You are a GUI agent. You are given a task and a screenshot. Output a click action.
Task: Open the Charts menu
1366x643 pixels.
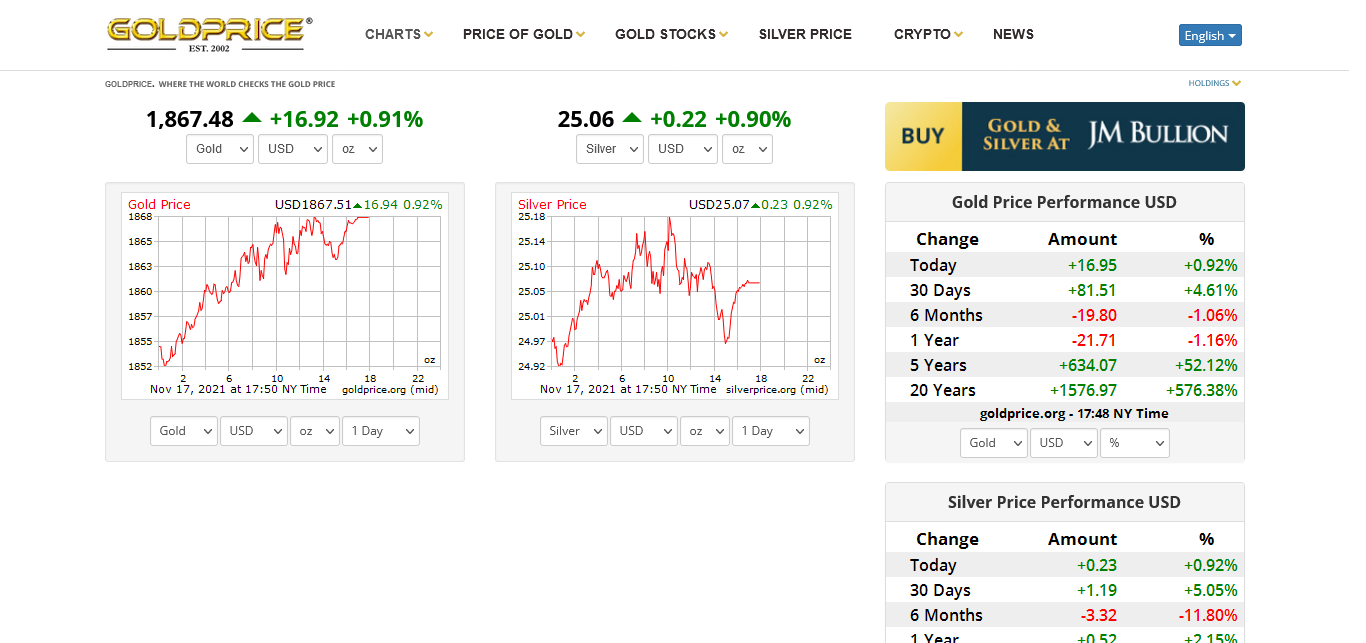(x=398, y=34)
